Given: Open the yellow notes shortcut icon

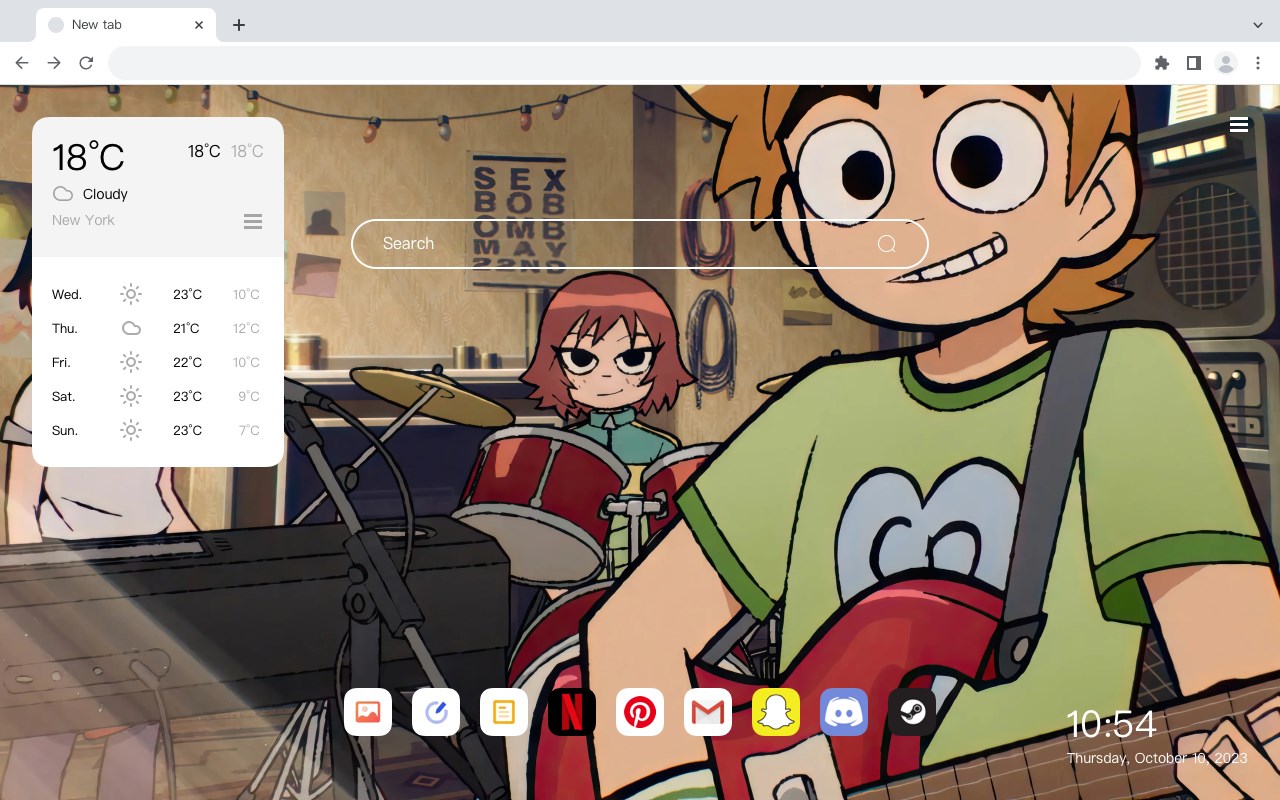Looking at the screenshot, I should pyautogui.click(x=504, y=712).
